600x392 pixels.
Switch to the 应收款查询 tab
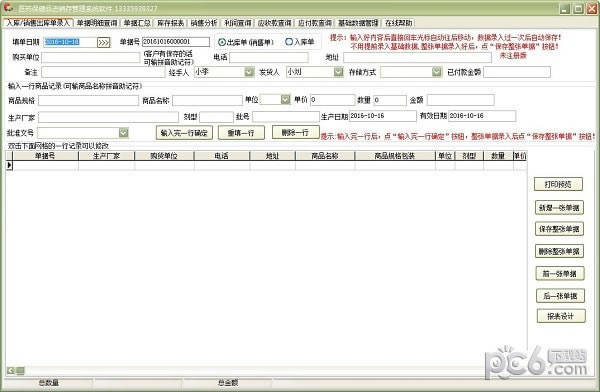click(274, 23)
